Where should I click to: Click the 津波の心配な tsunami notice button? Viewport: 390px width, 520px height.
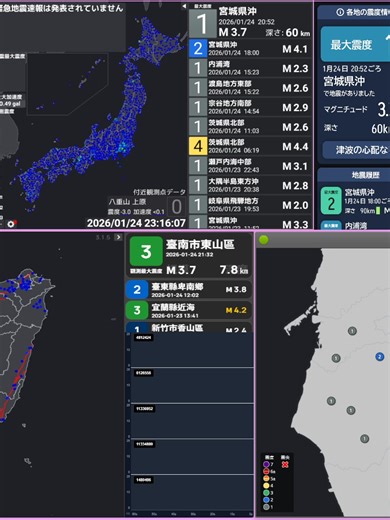click(356, 150)
